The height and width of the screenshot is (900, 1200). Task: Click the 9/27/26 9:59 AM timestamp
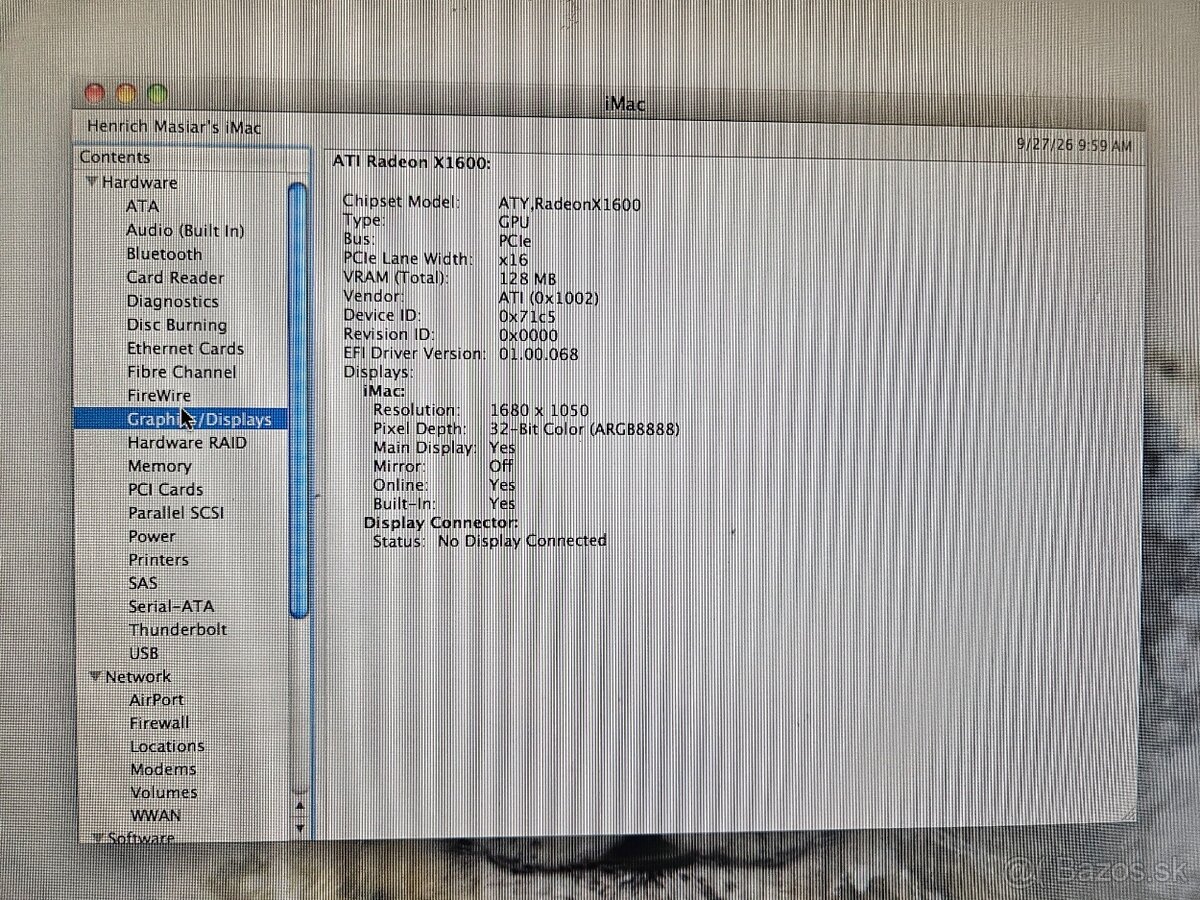[1074, 146]
